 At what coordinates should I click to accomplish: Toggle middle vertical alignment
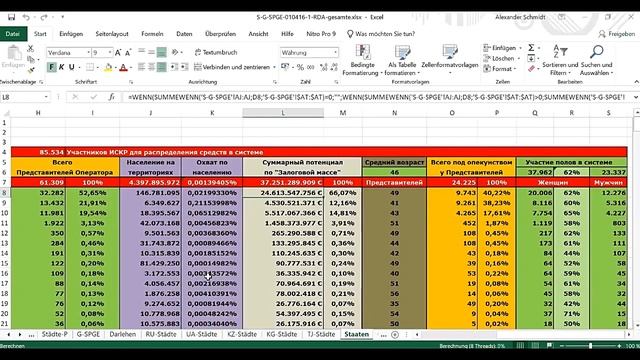click(151, 52)
